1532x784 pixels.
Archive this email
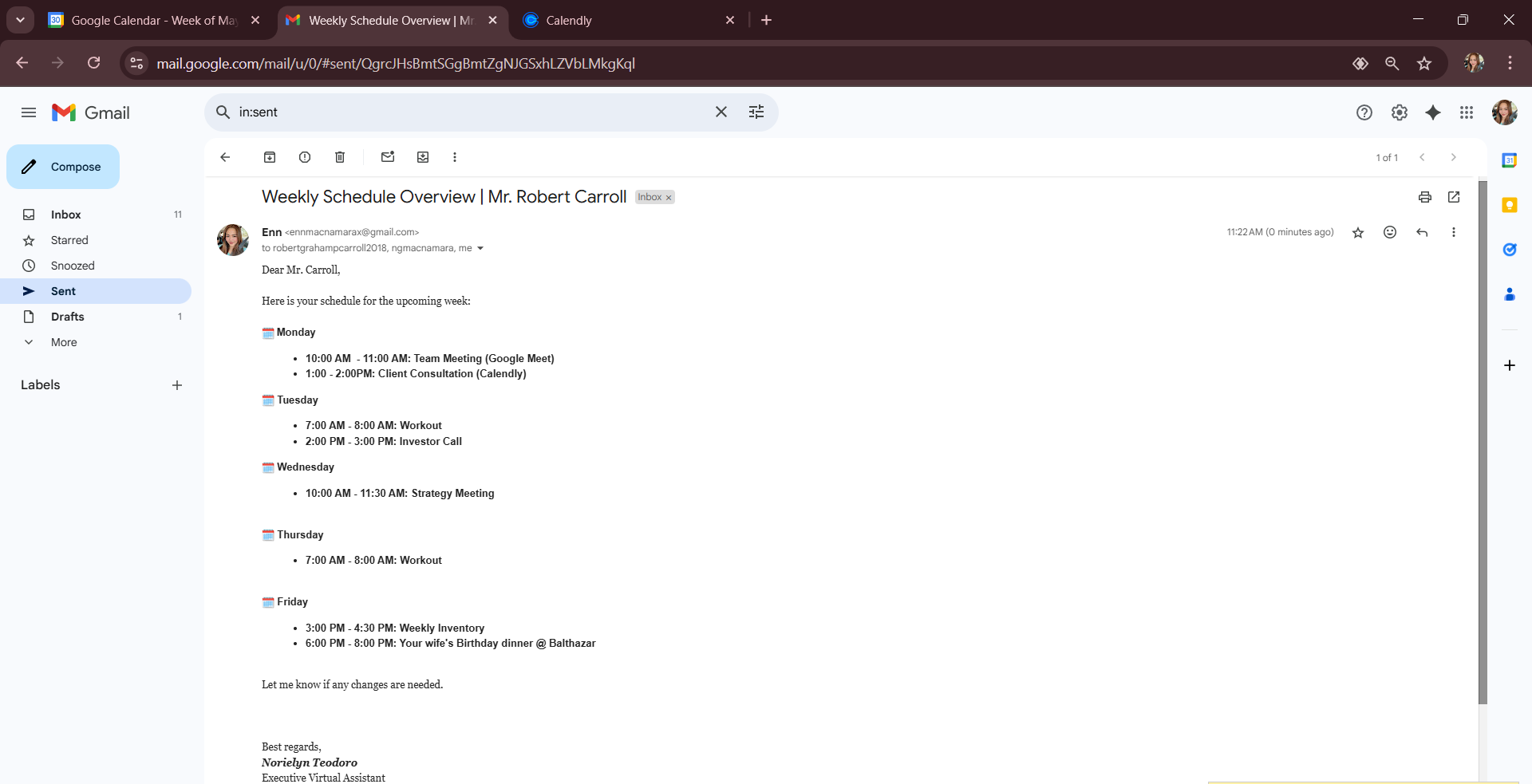pos(270,157)
